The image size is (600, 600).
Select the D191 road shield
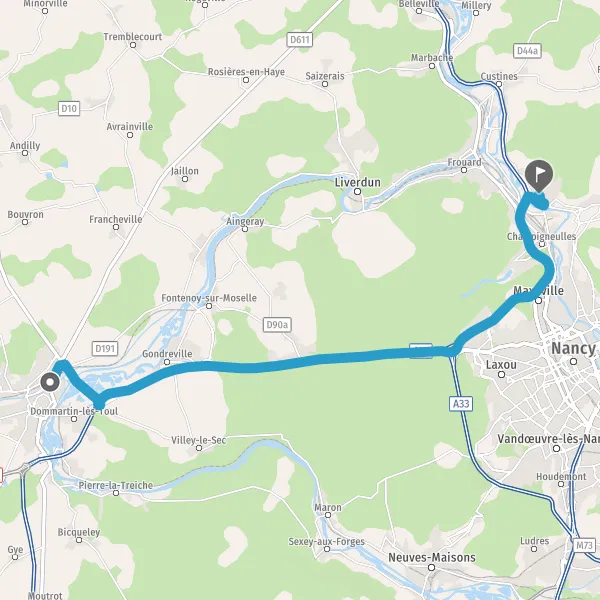[x=105, y=349]
